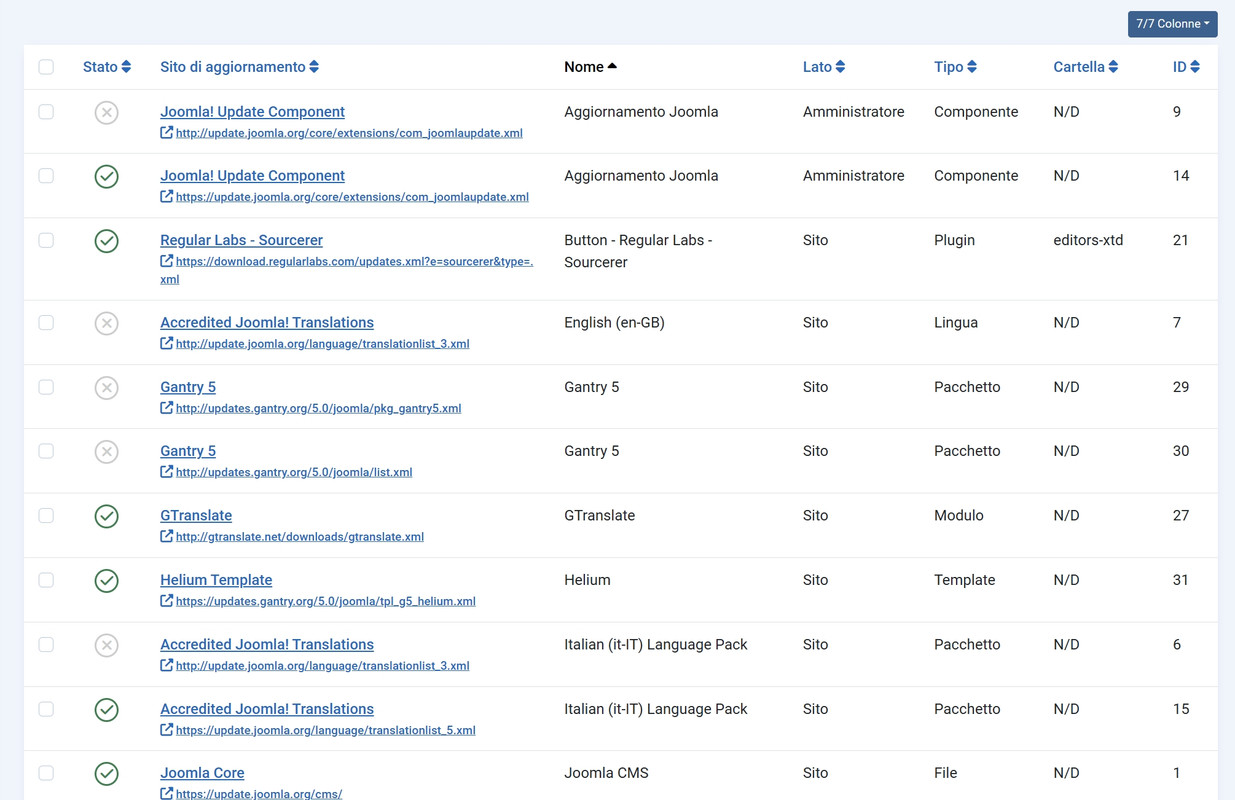1235x800 pixels.
Task: Disable the GTranslate update site status icon
Action: [x=107, y=517]
